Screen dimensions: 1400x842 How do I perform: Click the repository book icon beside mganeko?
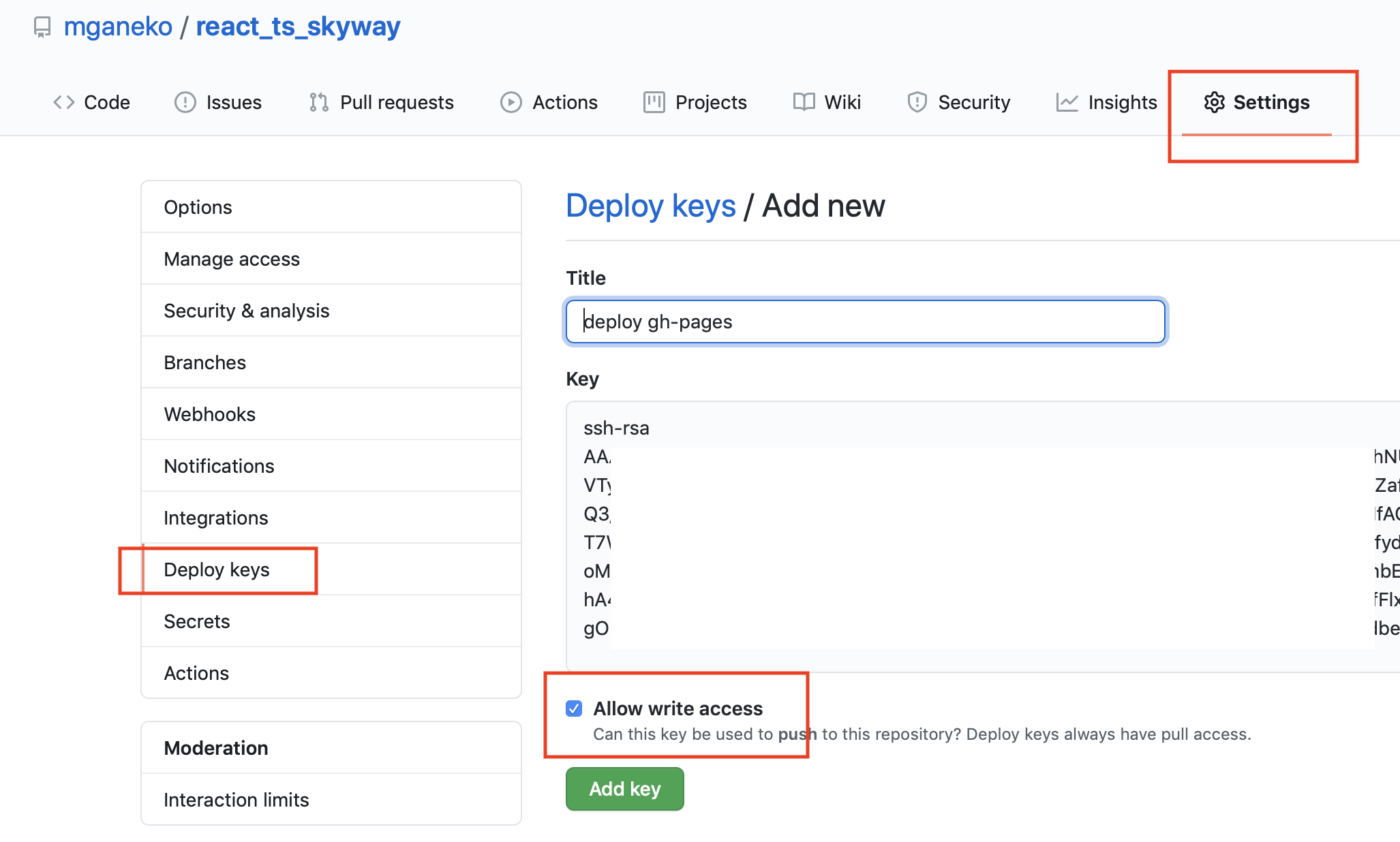[x=42, y=27]
